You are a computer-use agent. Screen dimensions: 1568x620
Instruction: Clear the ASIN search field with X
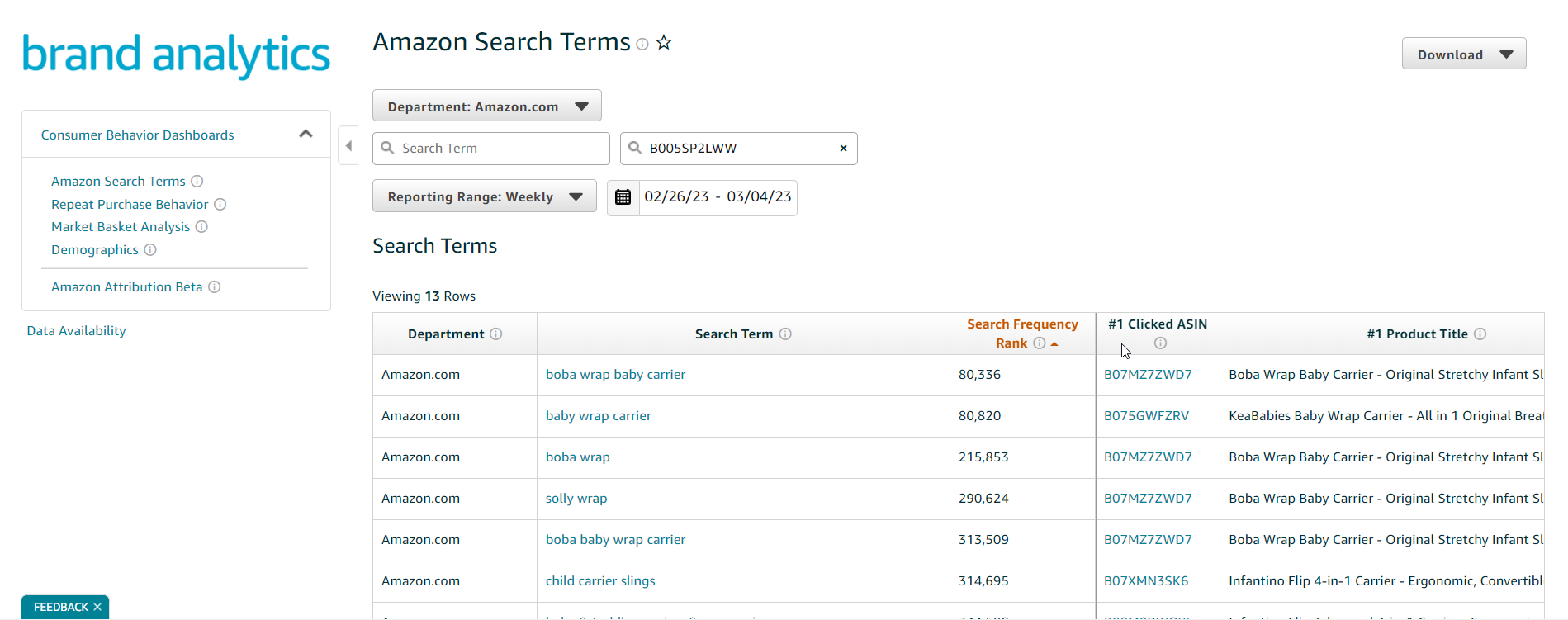pyautogui.click(x=843, y=149)
